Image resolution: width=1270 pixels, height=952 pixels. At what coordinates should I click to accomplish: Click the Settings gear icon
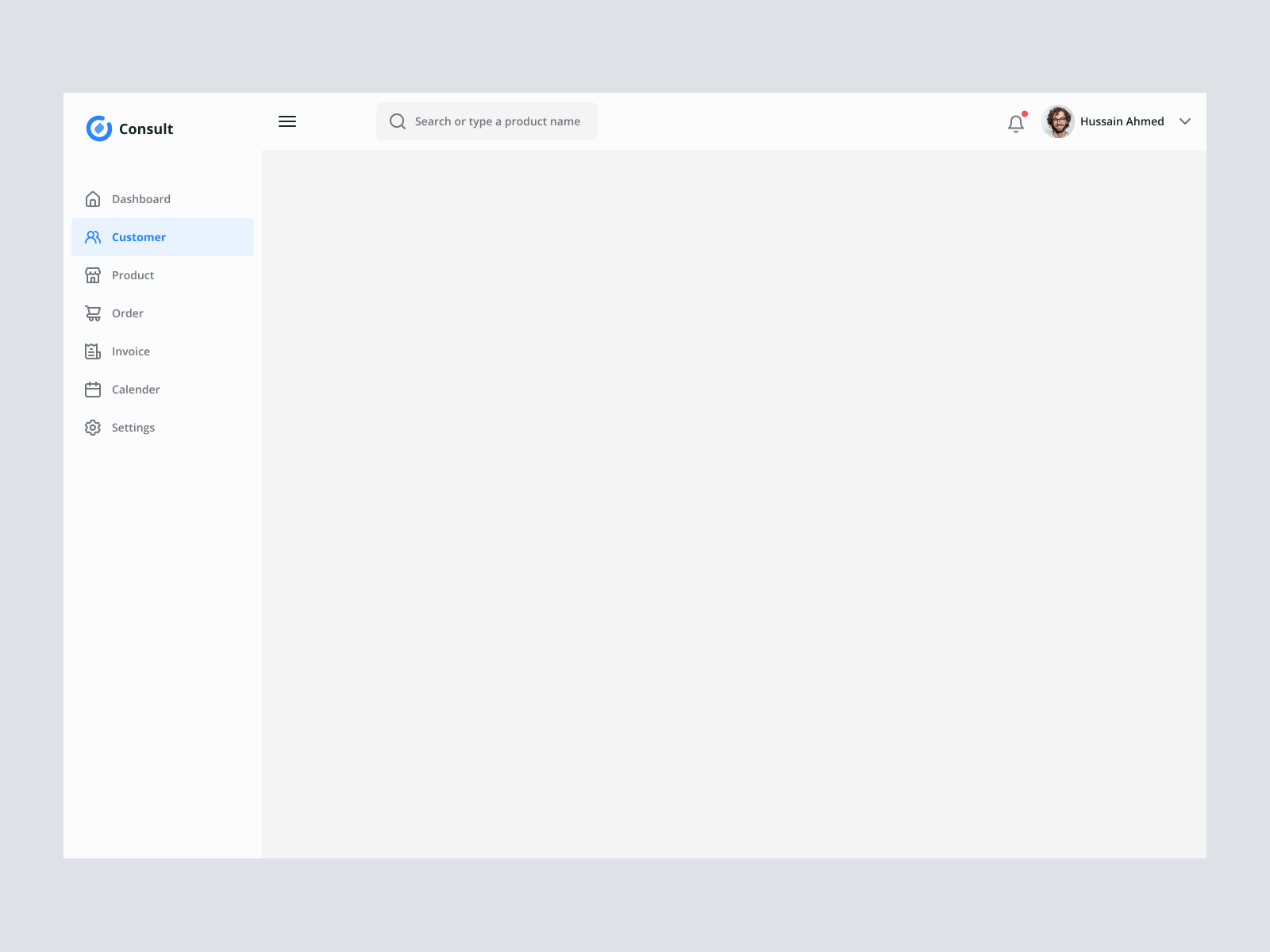93,427
